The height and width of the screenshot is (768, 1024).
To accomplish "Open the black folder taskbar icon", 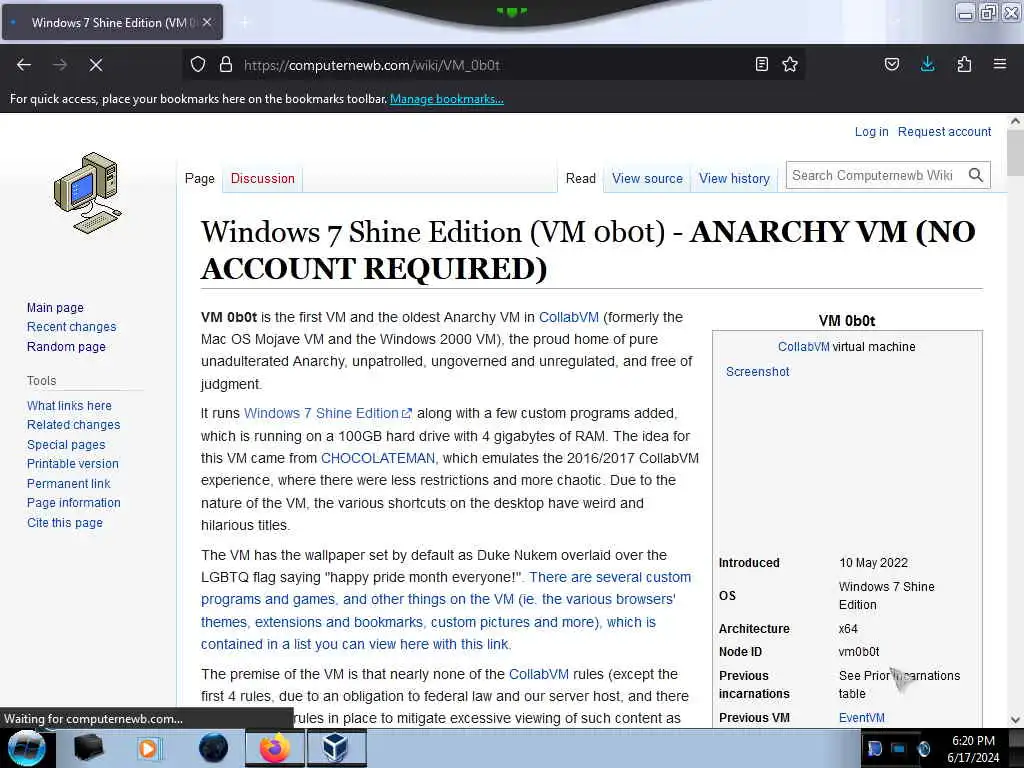I will pyautogui.click(x=88, y=748).
